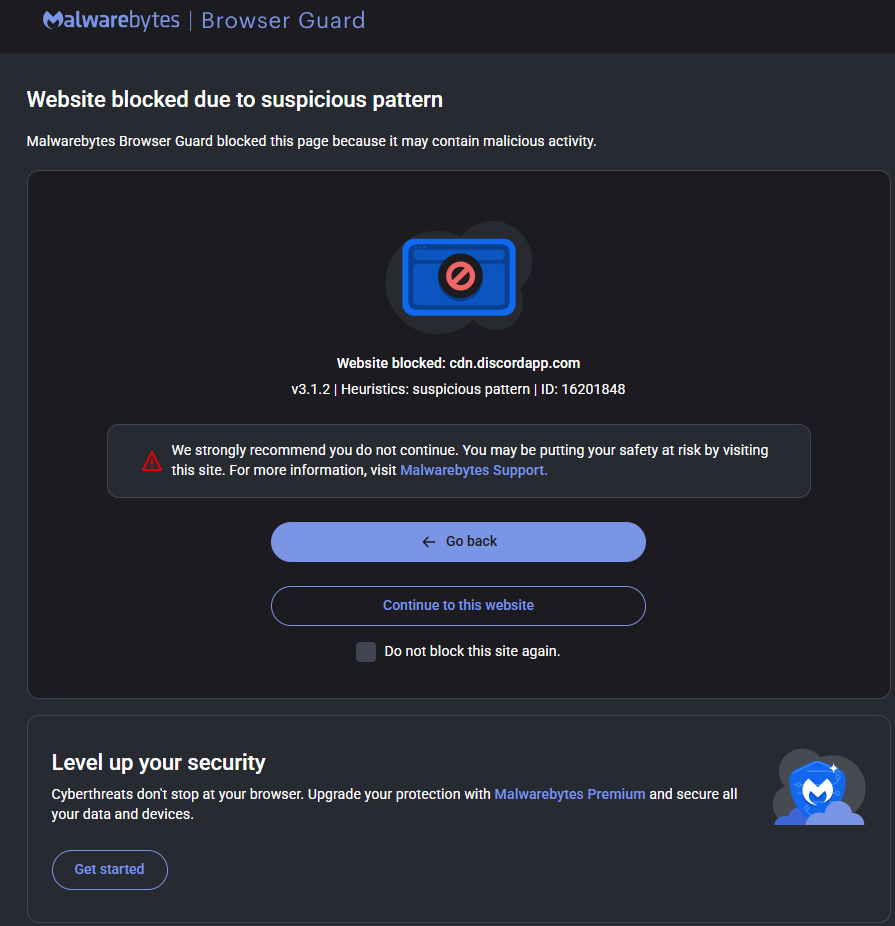This screenshot has width=895, height=926.
Task: Follow the Malwarebytes Premium link
Action: pos(570,794)
